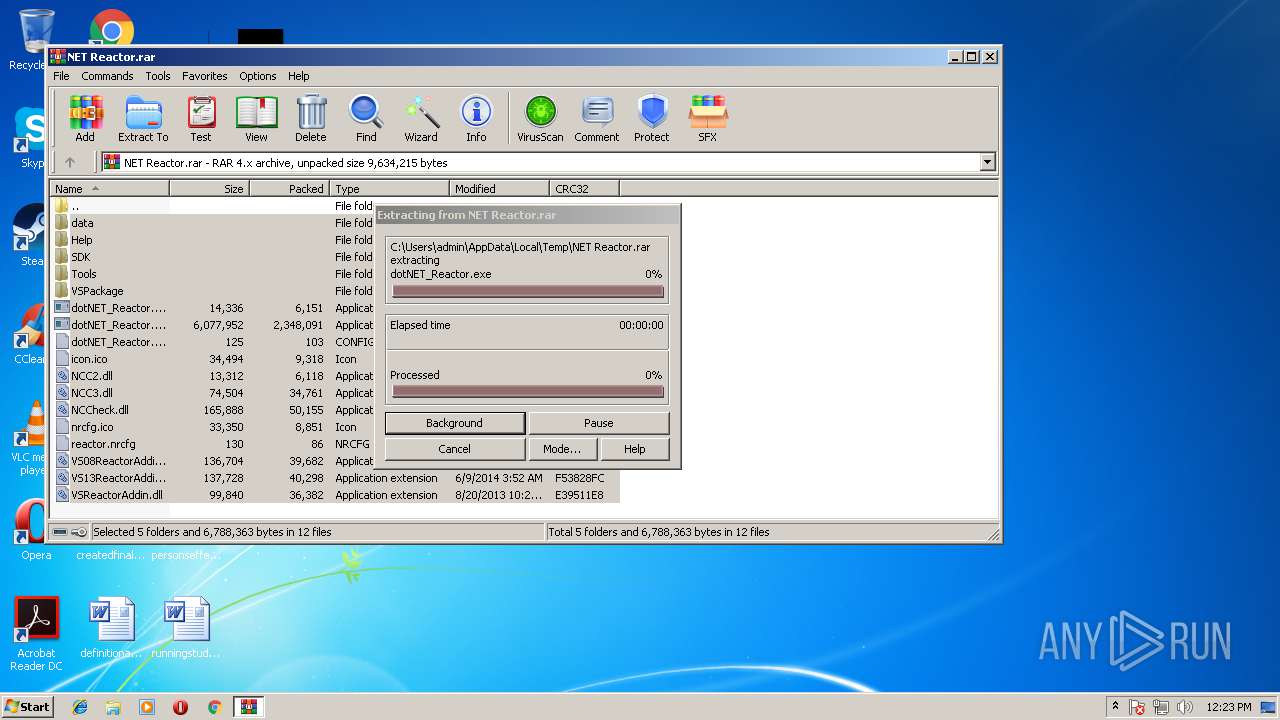Image resolution: width=1280 pixels, height=720 pixels.
Task: Click the dotNET_Reactor.exe file progress bar
Action: click(528, 291)
